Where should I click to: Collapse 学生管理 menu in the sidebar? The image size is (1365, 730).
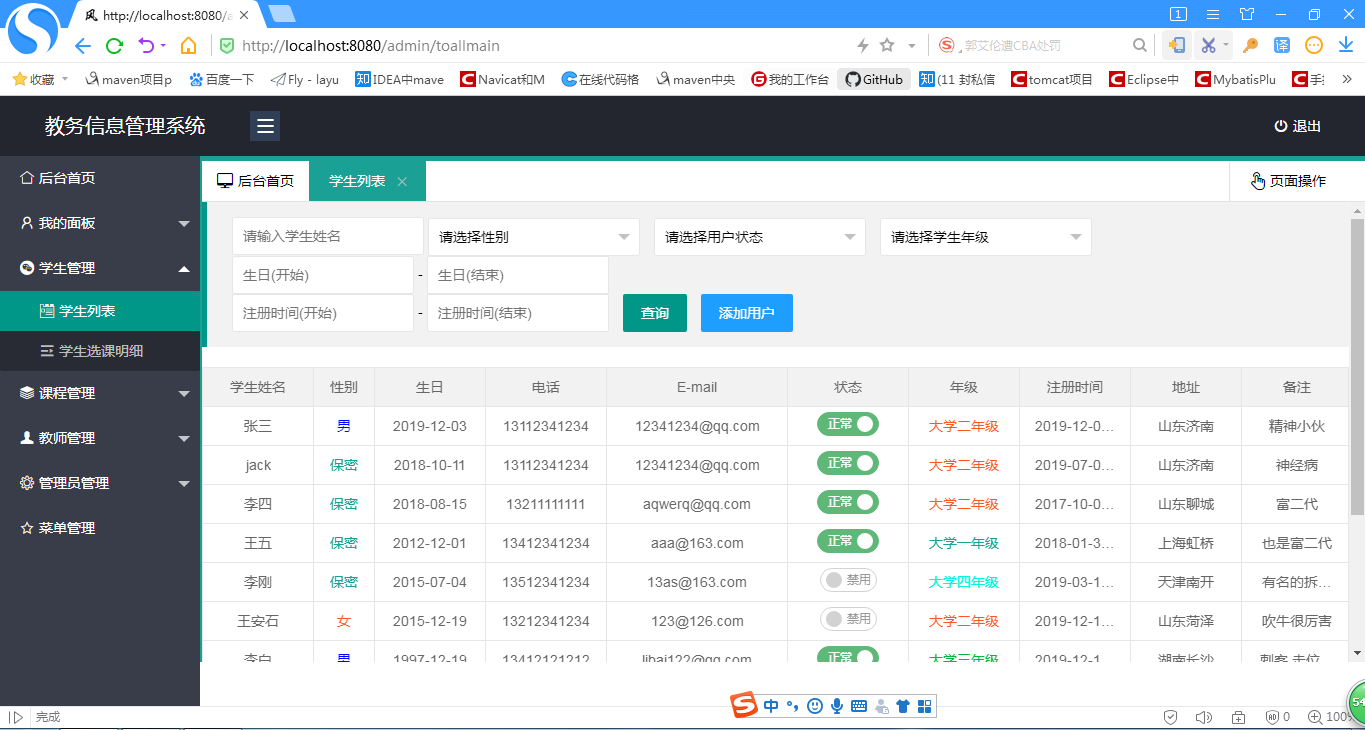100,268
